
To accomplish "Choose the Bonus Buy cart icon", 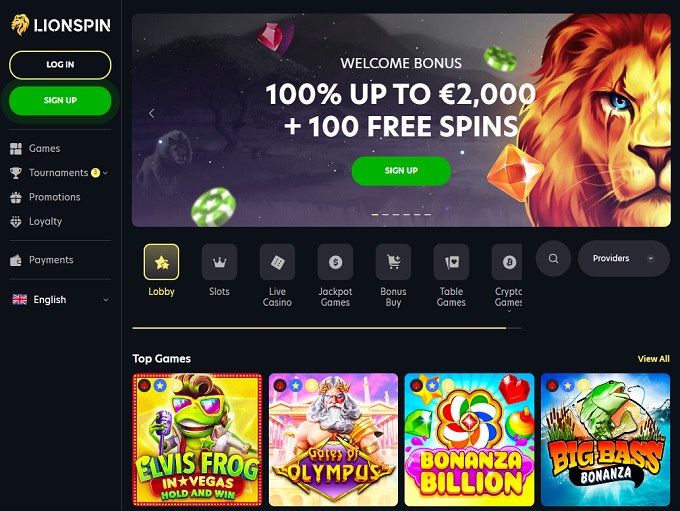I will click(393, 262).
